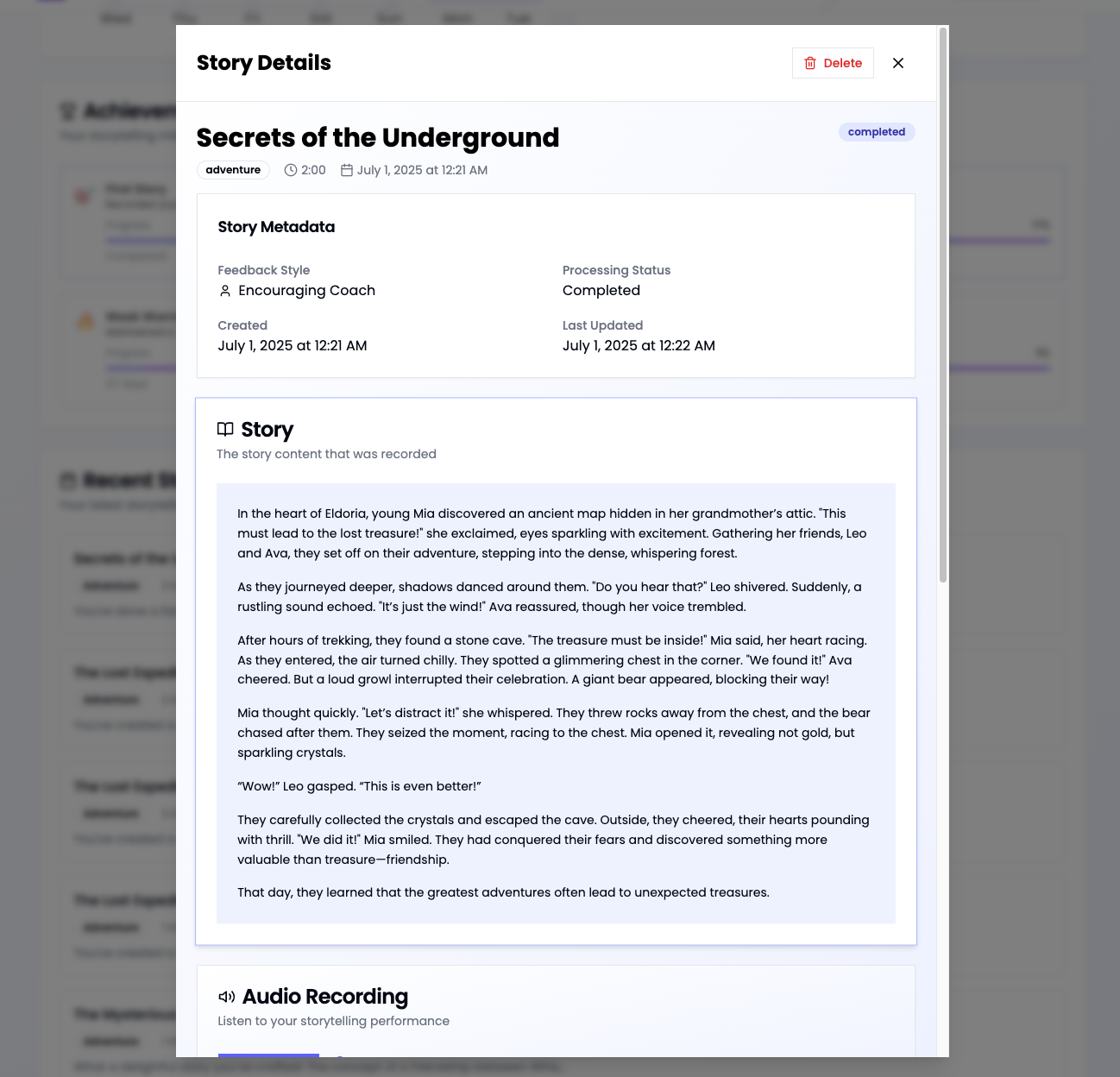The image size is (1120, 1077).
Task: Click the completed status badge
Action: click(x=877, y=132)
